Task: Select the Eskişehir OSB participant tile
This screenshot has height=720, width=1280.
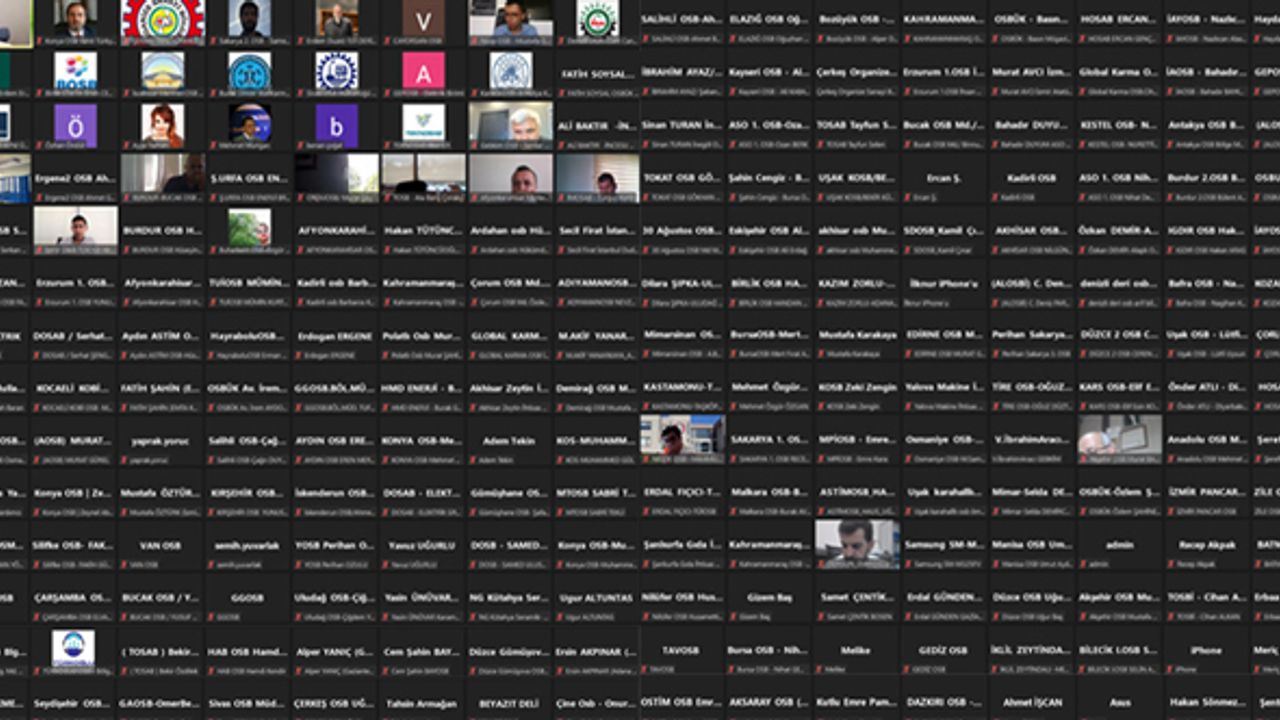Action: 770,230
